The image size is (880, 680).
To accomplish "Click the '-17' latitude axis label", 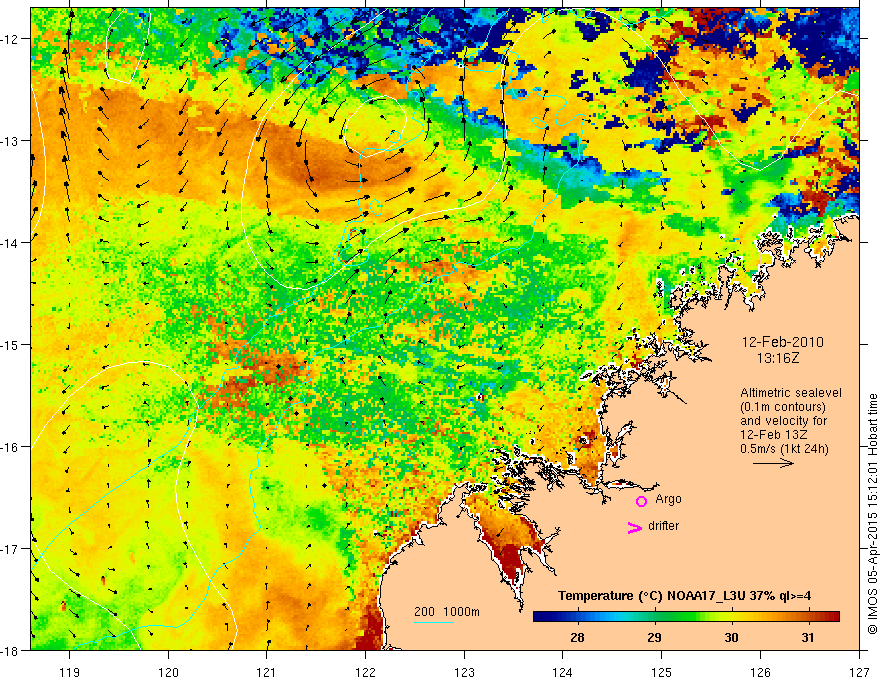I will [10, 548].
